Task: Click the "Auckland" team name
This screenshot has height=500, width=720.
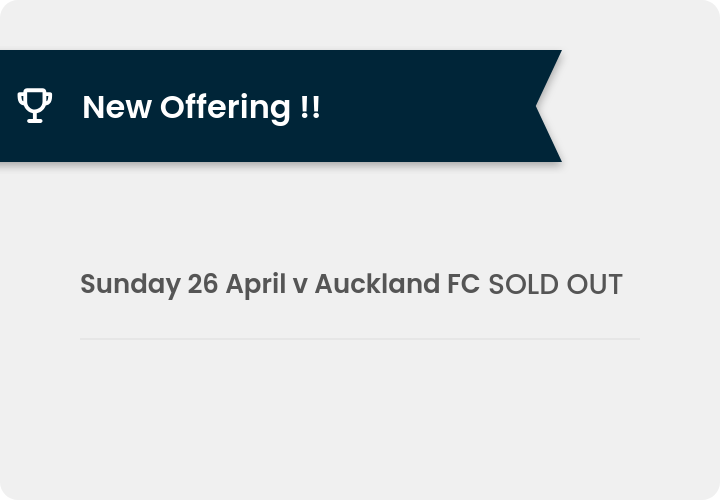Action: click(377, 283)
